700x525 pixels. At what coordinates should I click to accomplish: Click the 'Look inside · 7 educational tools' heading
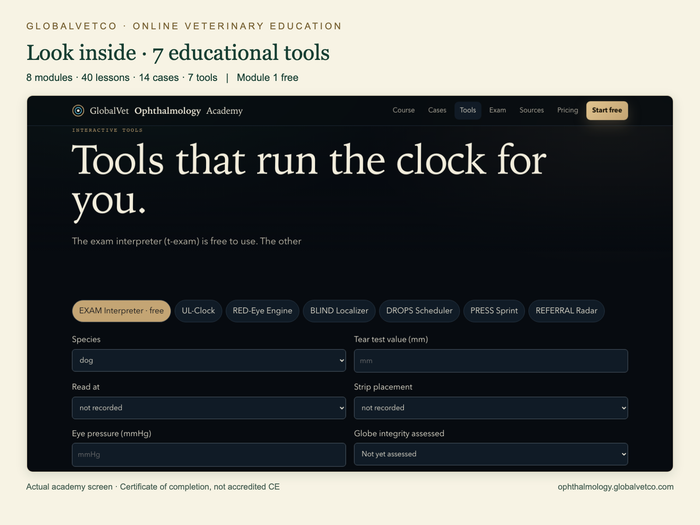click(x=178, y=53)
